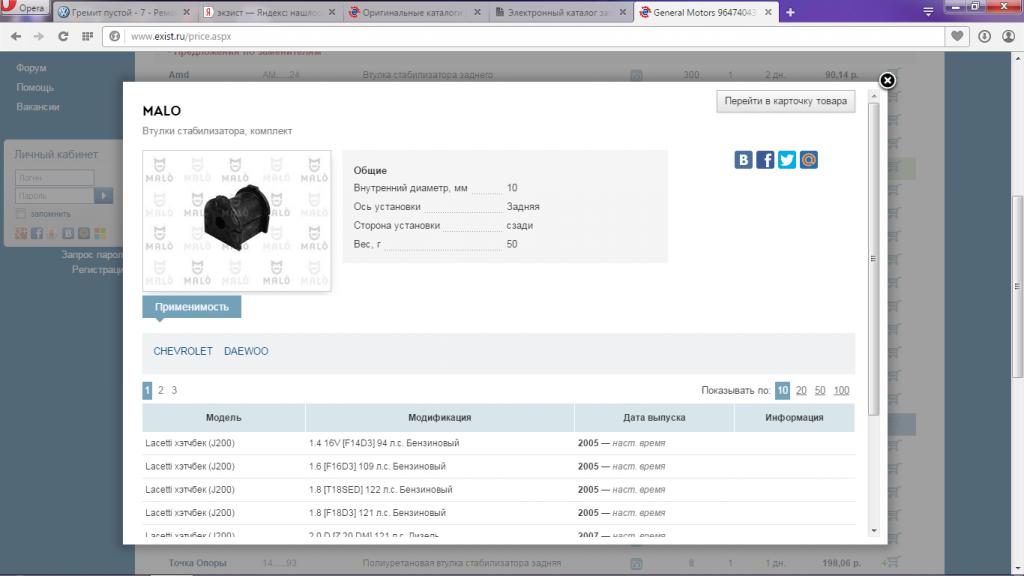Click the page scrollbar down arrow
The width and height of the screenshot is (1024, 576).
pos(1017,569)
